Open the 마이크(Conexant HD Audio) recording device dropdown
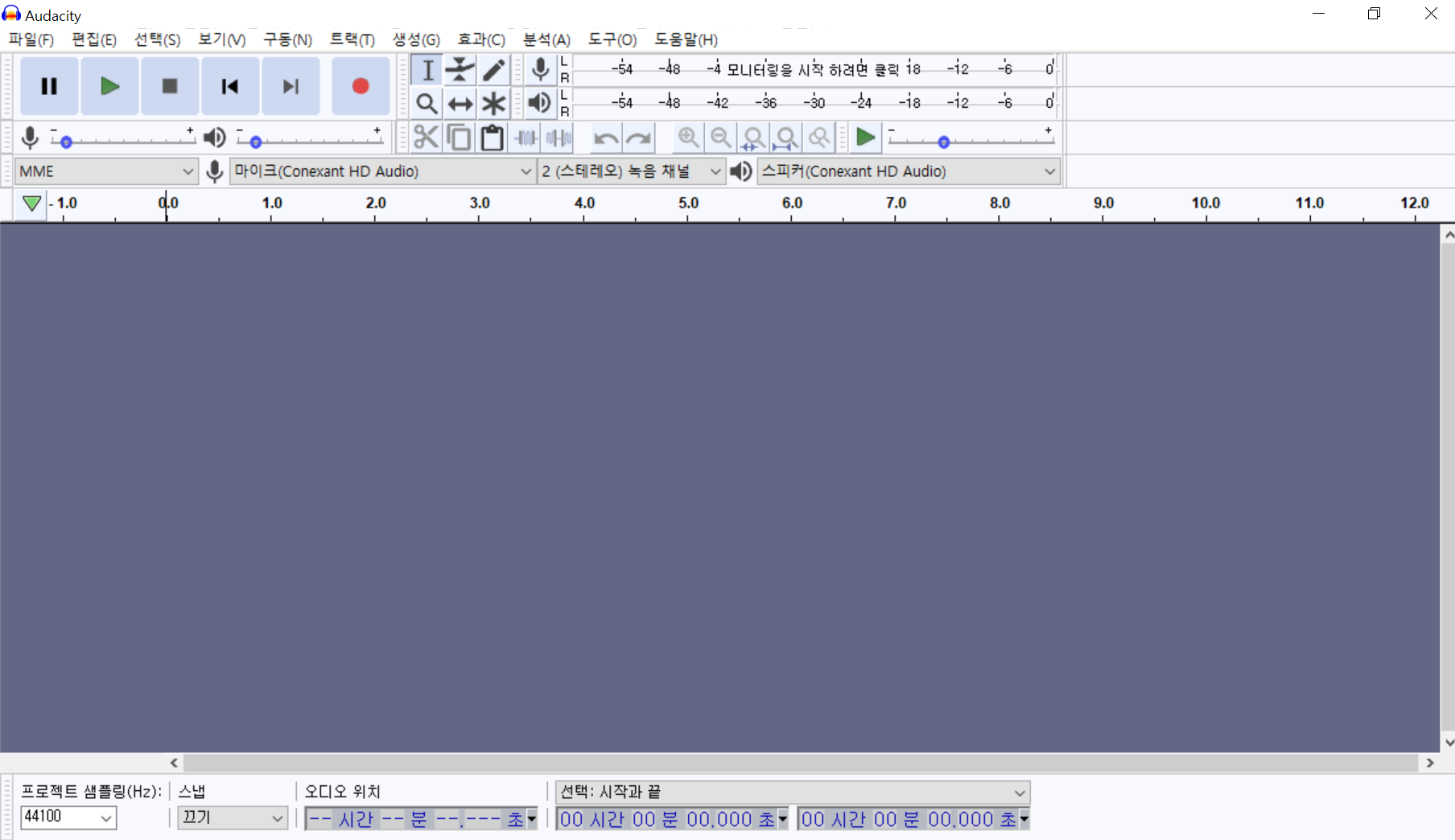Image resolution: width=1455 pixels, height=840 pixels. (x=383, y=171)
